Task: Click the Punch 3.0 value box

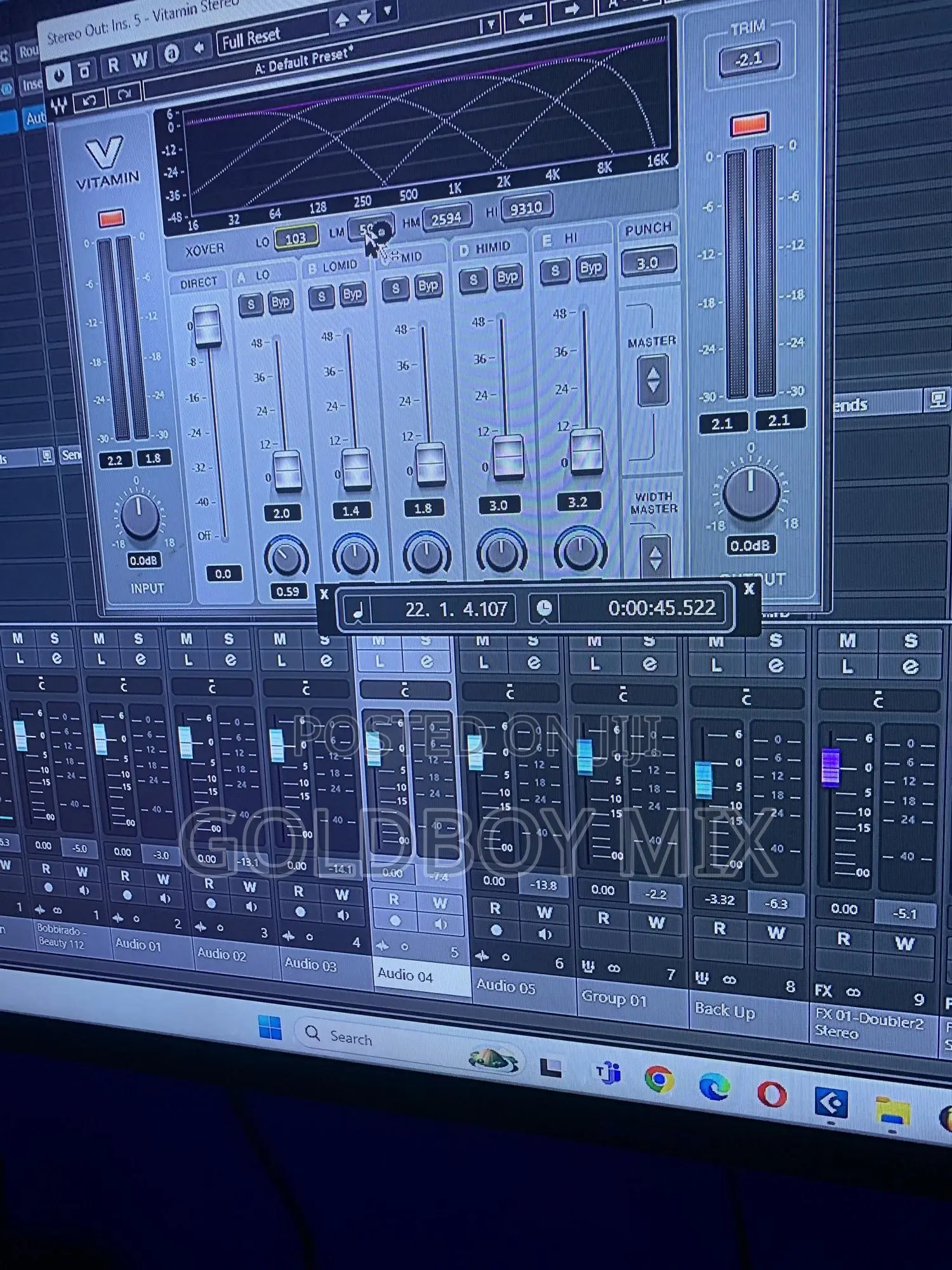Action: click(x=647, y=262)
